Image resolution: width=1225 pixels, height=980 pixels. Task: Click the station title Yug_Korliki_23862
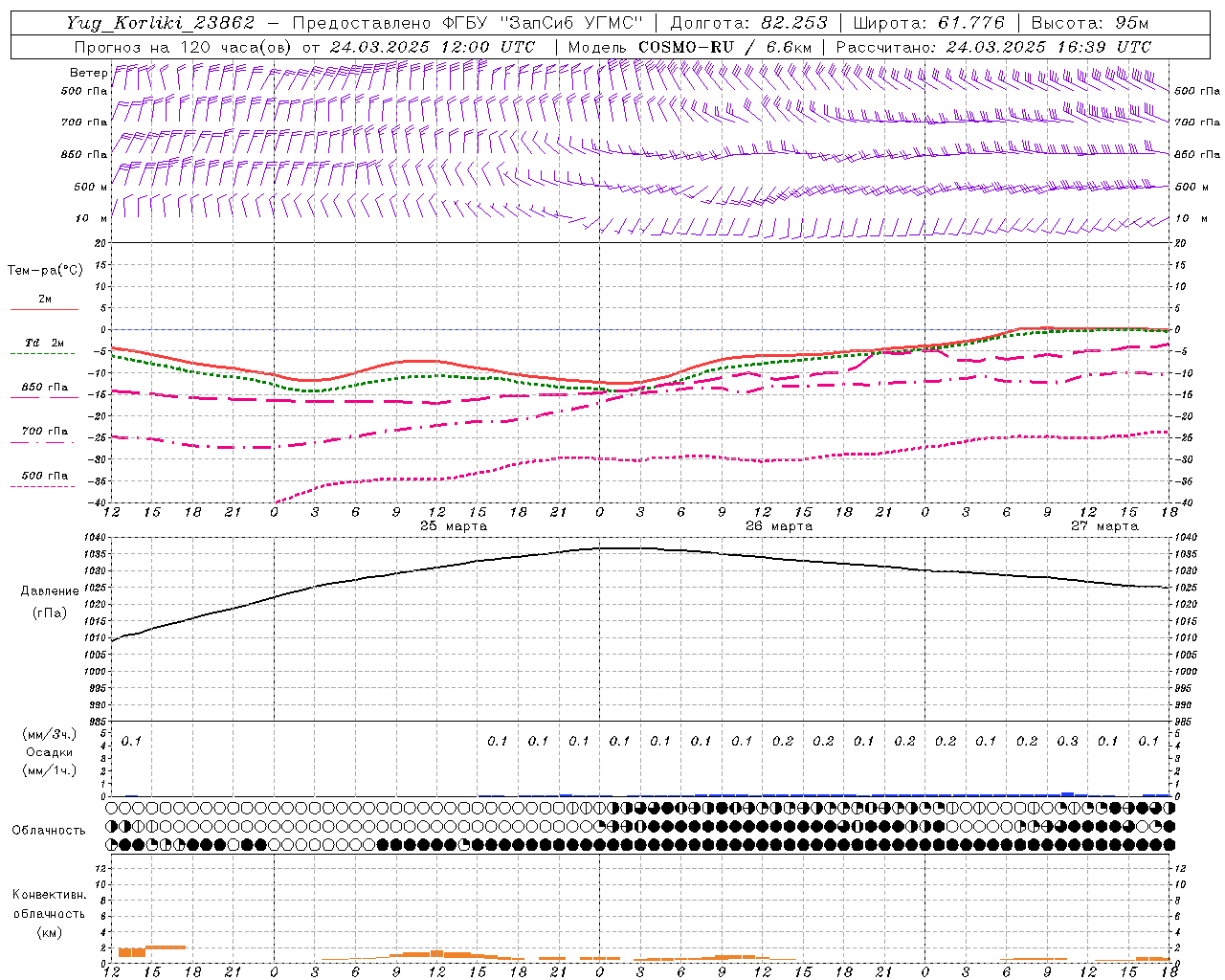pyautogui.click(x=161, y=23)
